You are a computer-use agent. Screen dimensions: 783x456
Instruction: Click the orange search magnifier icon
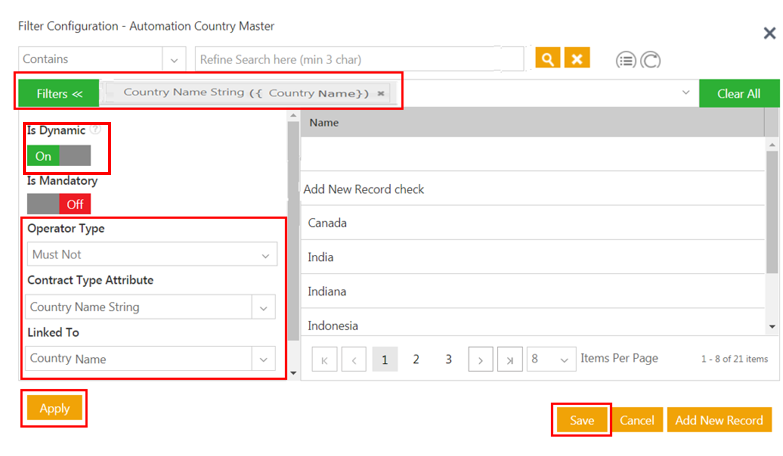[547, 59]
